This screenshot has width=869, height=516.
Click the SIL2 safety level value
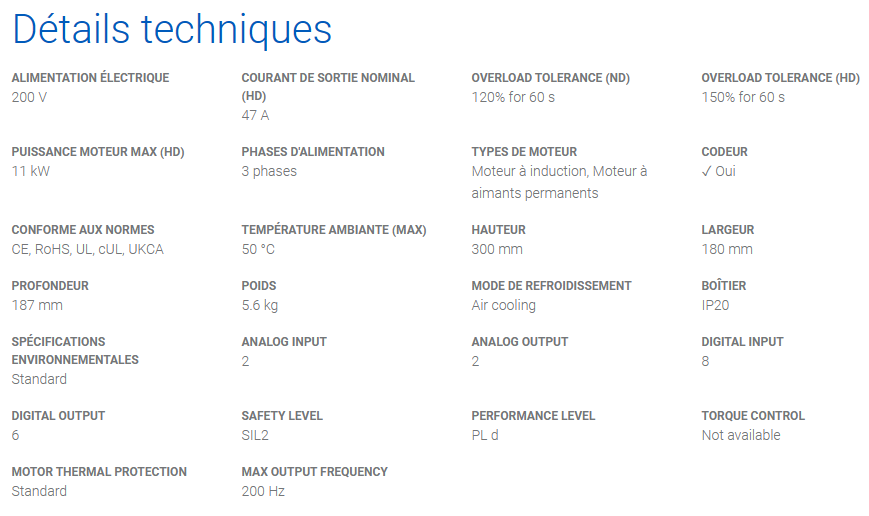click(255, 436)
